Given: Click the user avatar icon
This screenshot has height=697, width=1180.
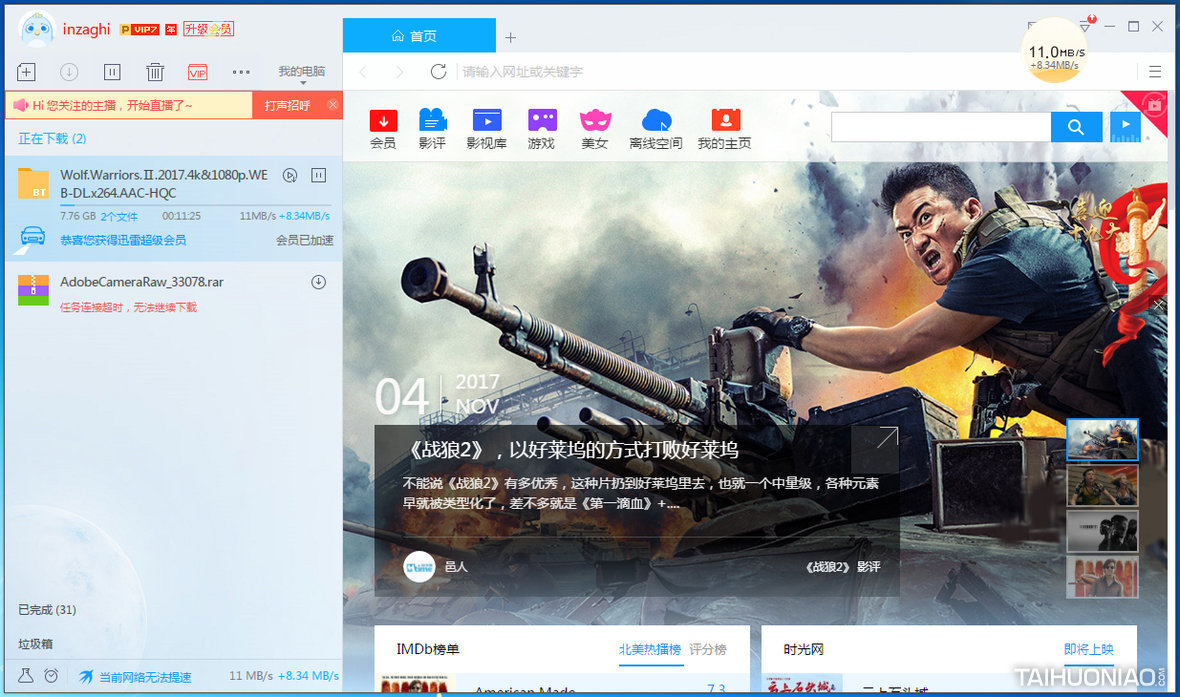Looking at the screenshot, I should click(36, 30).
